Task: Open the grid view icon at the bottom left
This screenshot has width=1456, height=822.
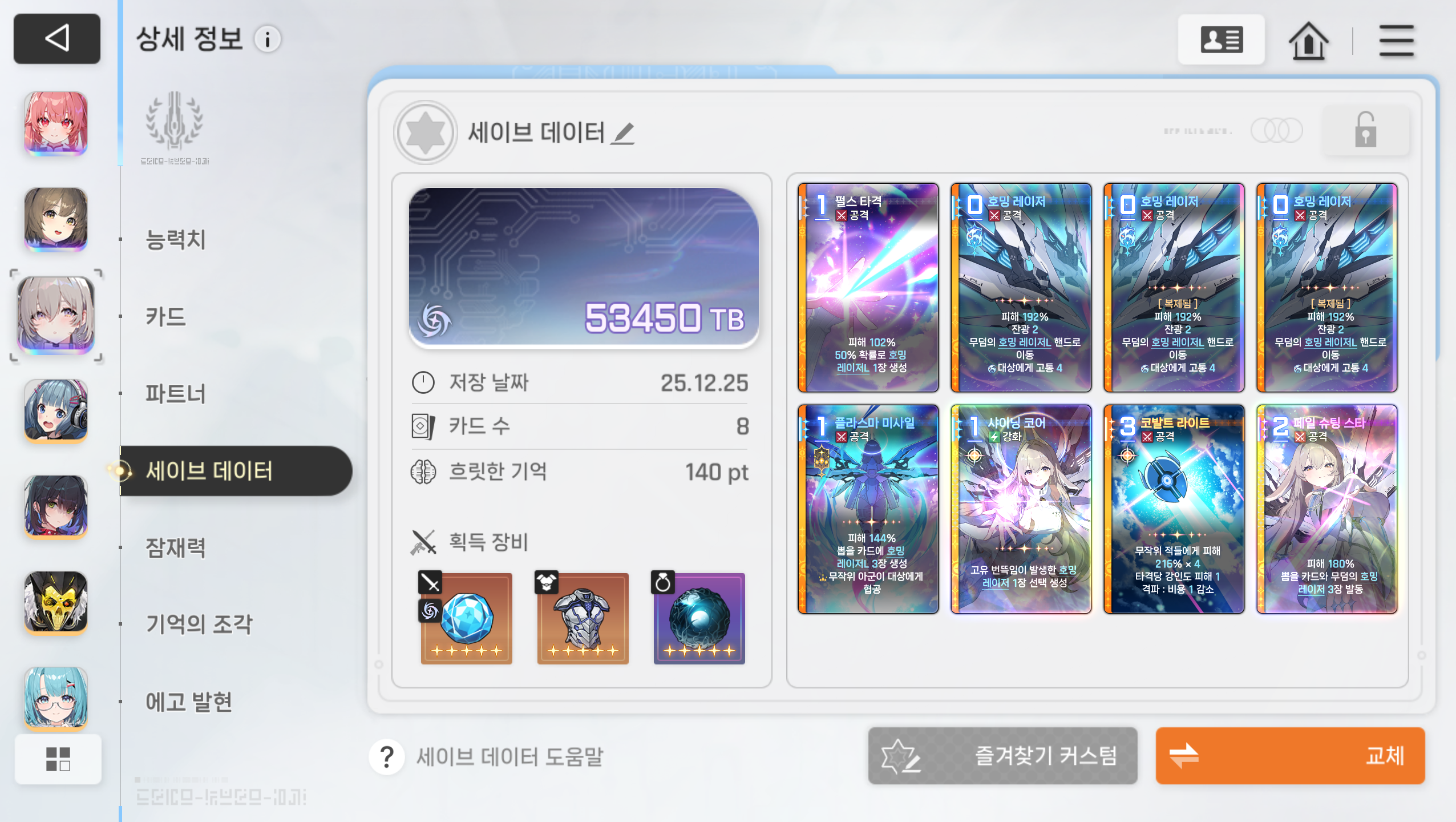Action: (x=58, y=759)
